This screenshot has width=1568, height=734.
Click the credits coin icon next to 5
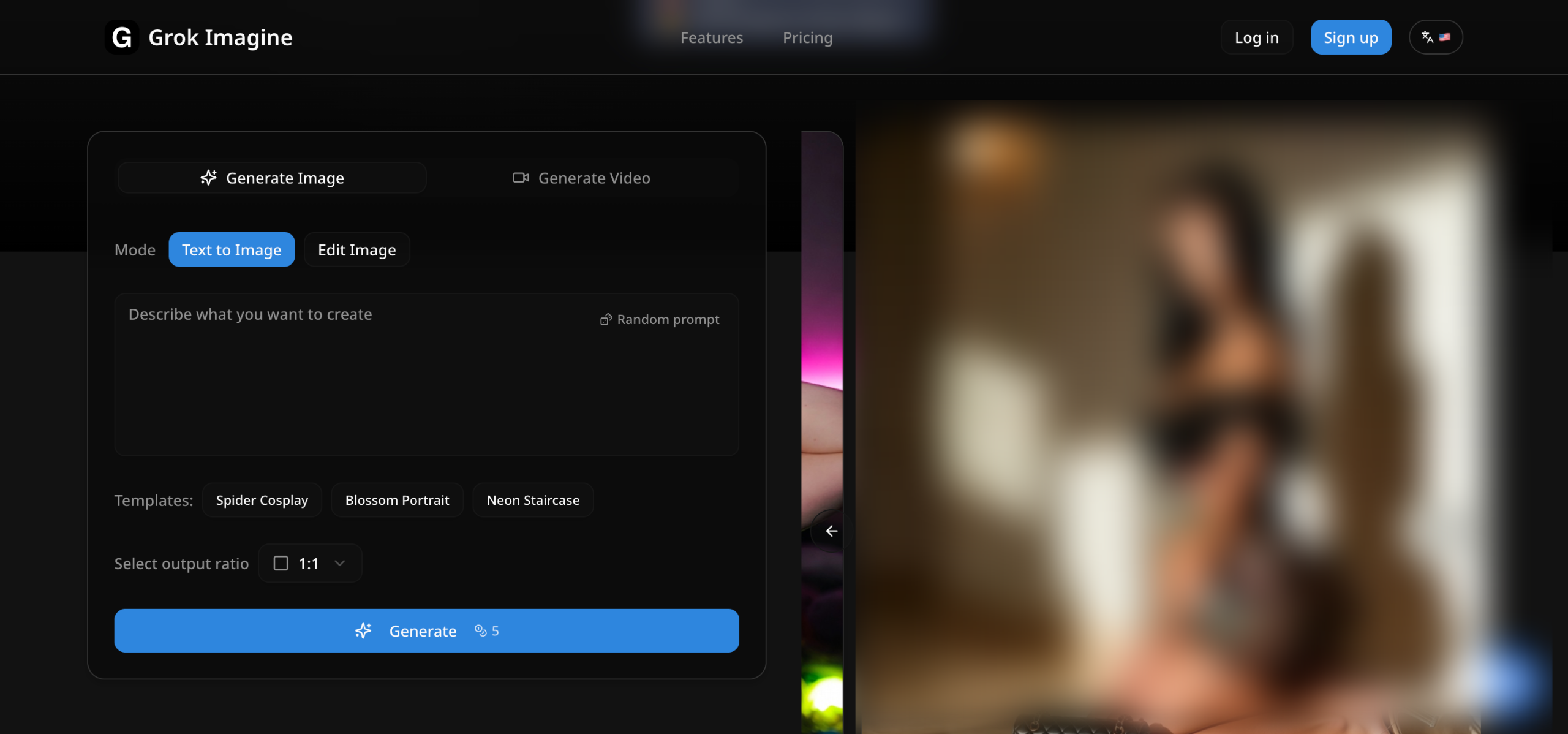tap(481, 630)
